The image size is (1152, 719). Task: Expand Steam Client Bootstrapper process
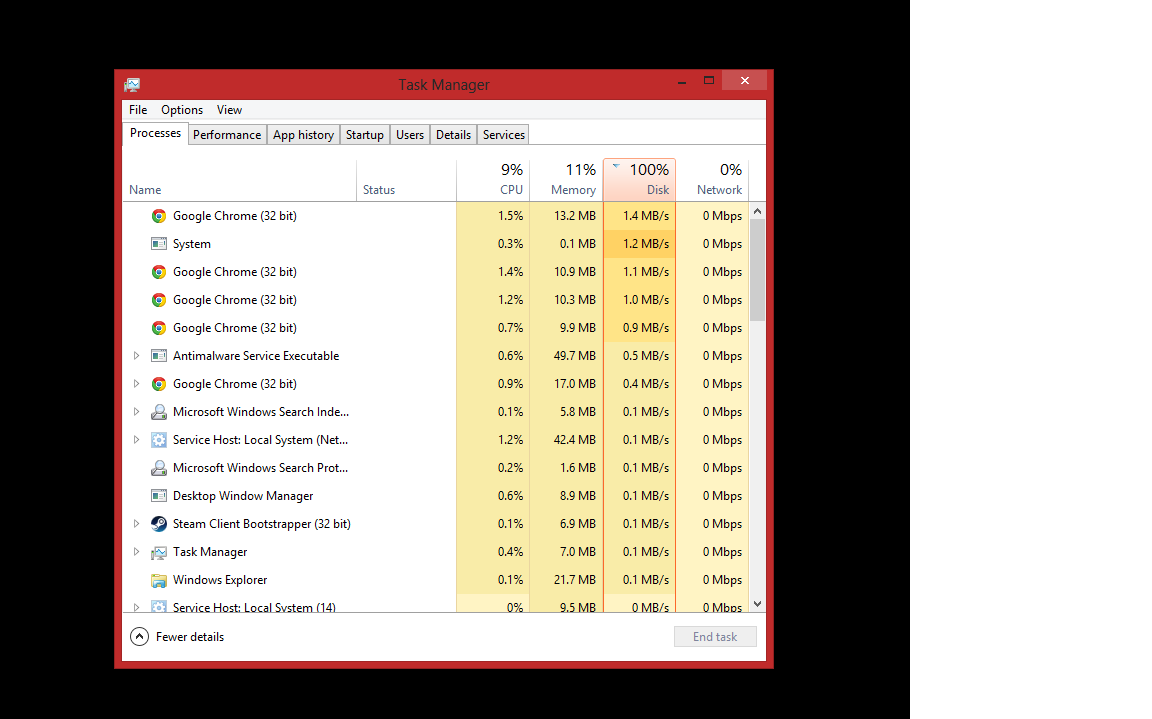136,524
